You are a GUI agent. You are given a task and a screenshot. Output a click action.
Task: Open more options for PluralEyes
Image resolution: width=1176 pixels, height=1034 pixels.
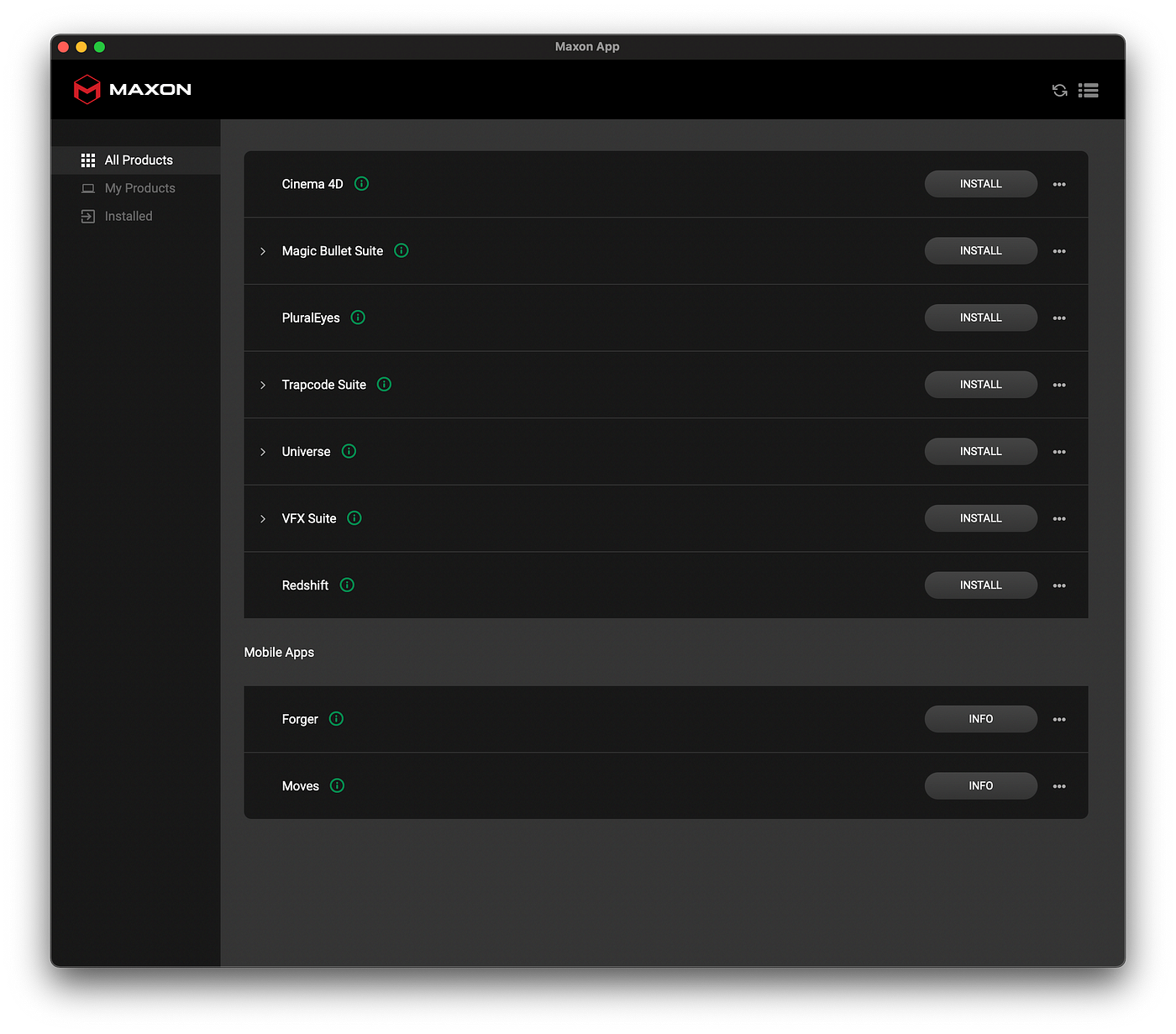tap(1059, 318)
